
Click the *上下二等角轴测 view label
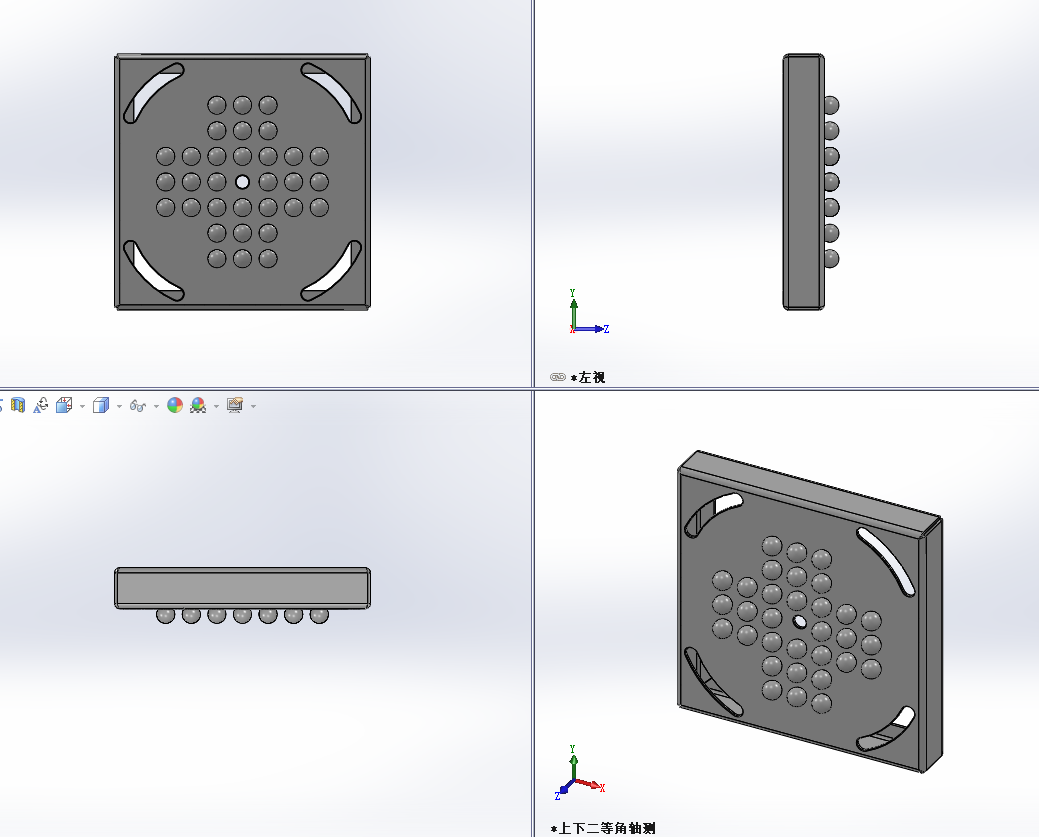pos(603,828)
